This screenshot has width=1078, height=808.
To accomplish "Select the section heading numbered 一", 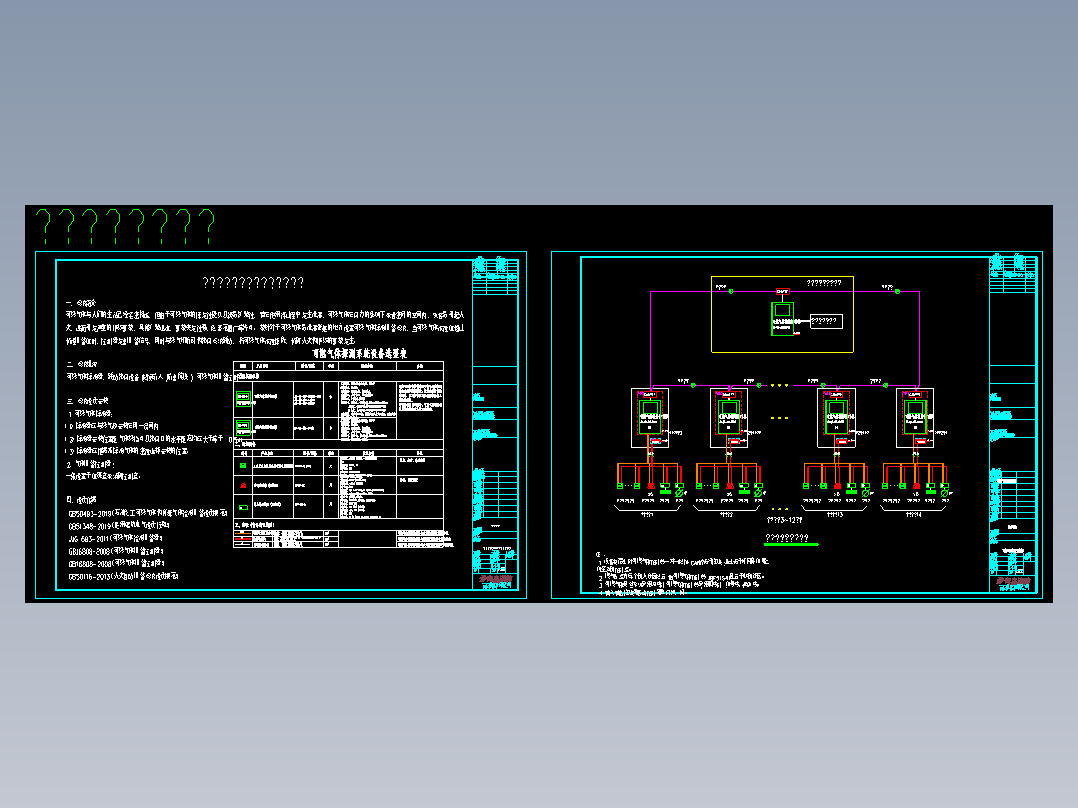I will click(x=81, y=303).
